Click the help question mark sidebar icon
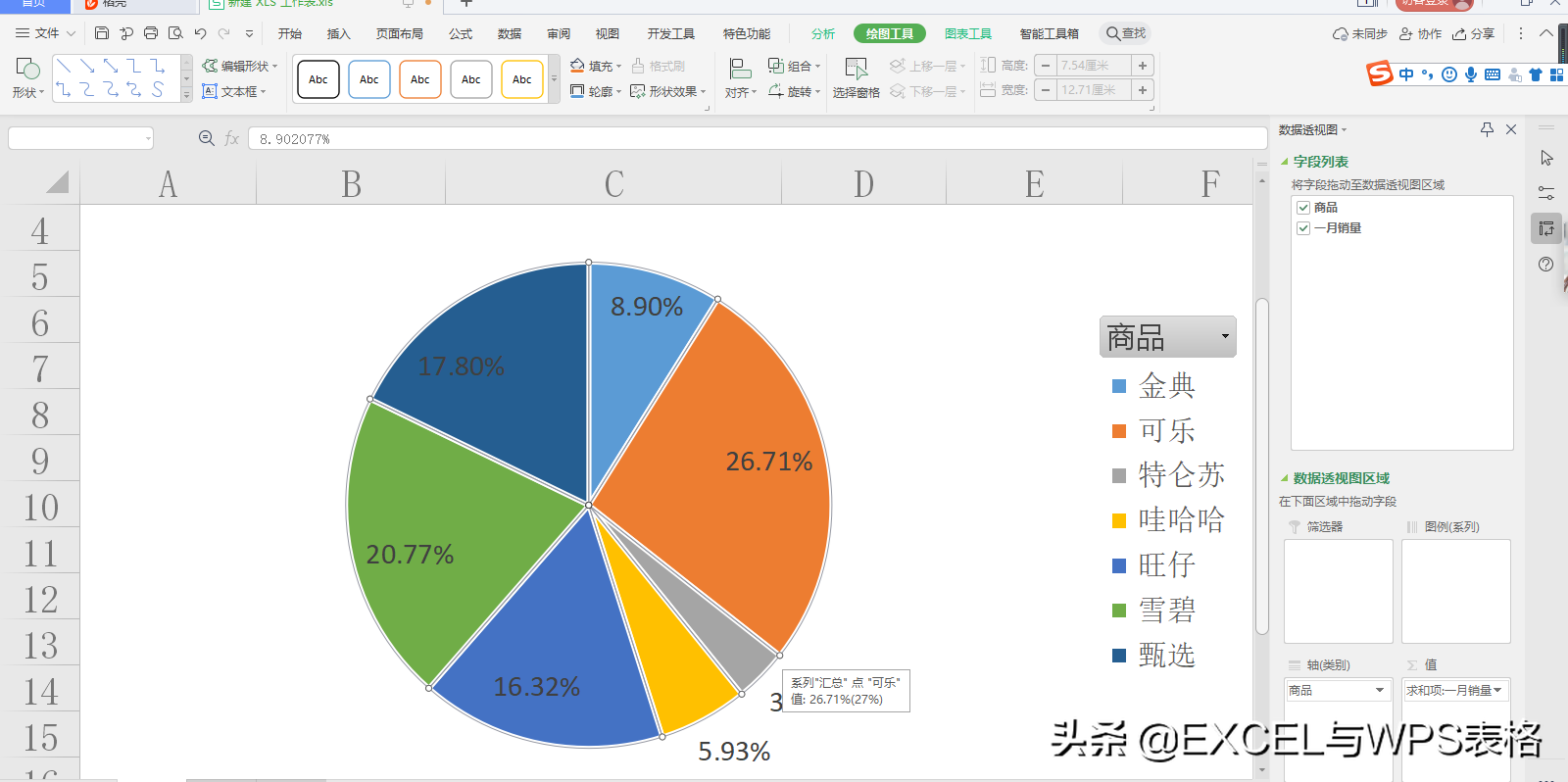 click(x=1546, y=264)
